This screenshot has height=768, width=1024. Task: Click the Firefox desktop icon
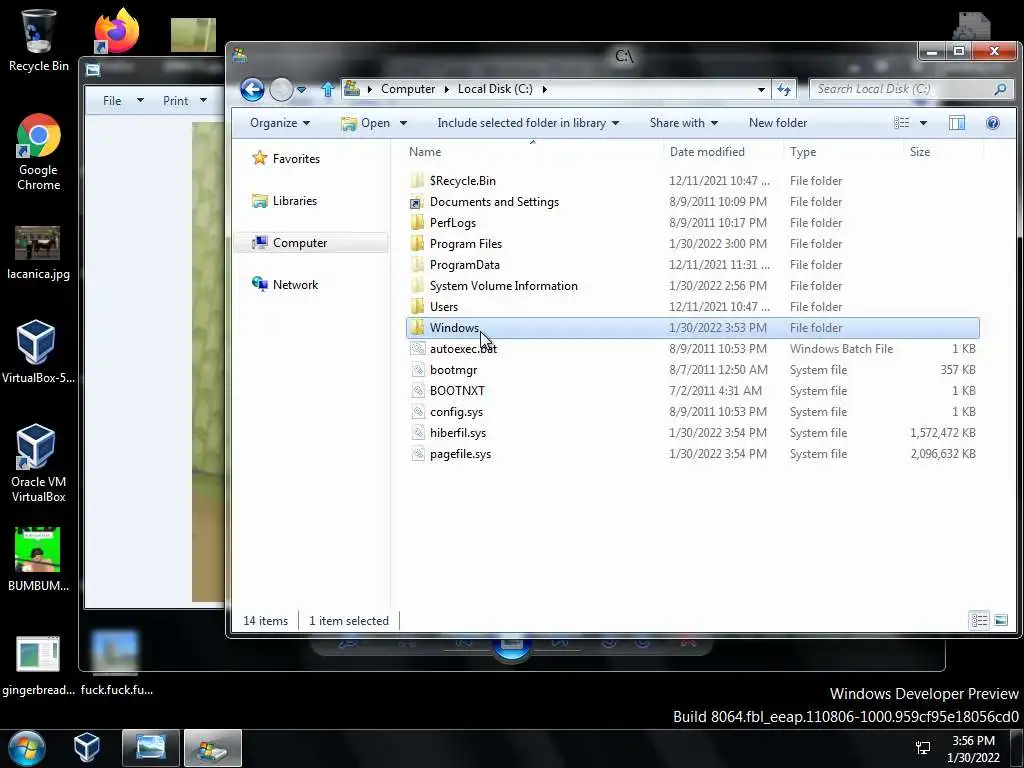(x=116, y=31)
